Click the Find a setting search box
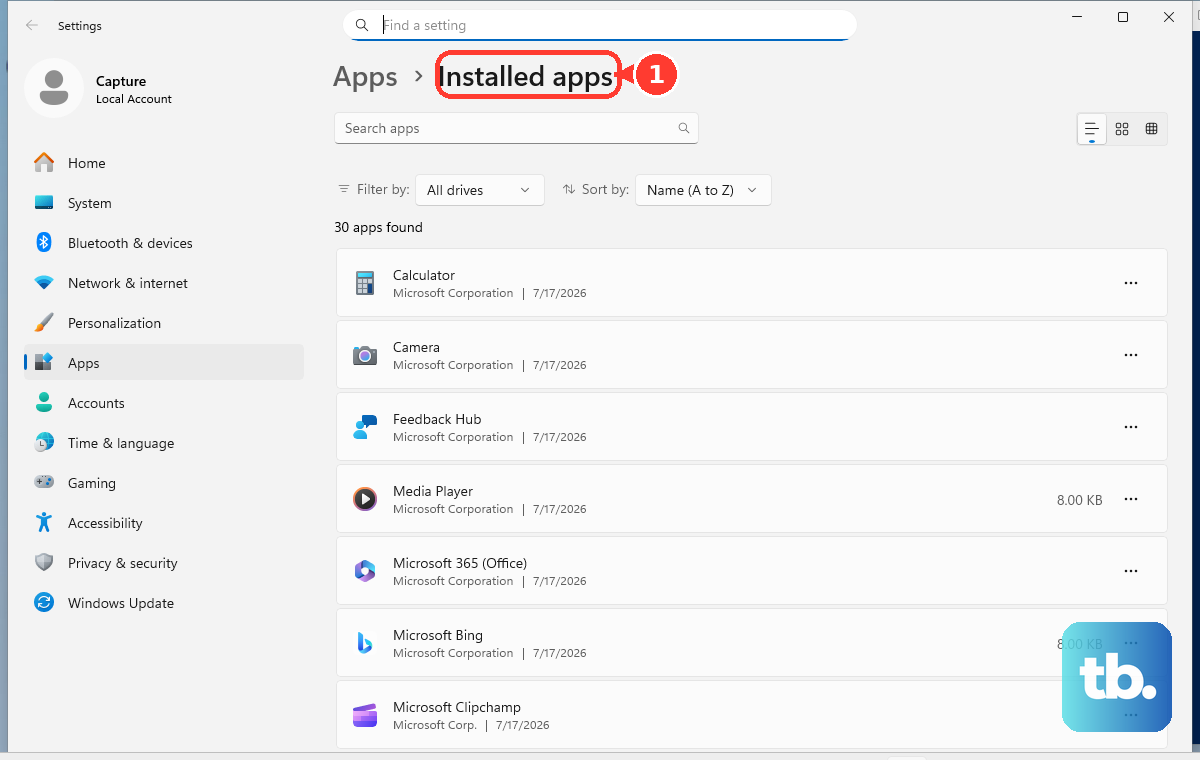This screenshot has height=760, width=1200. (x=600, y=25)
